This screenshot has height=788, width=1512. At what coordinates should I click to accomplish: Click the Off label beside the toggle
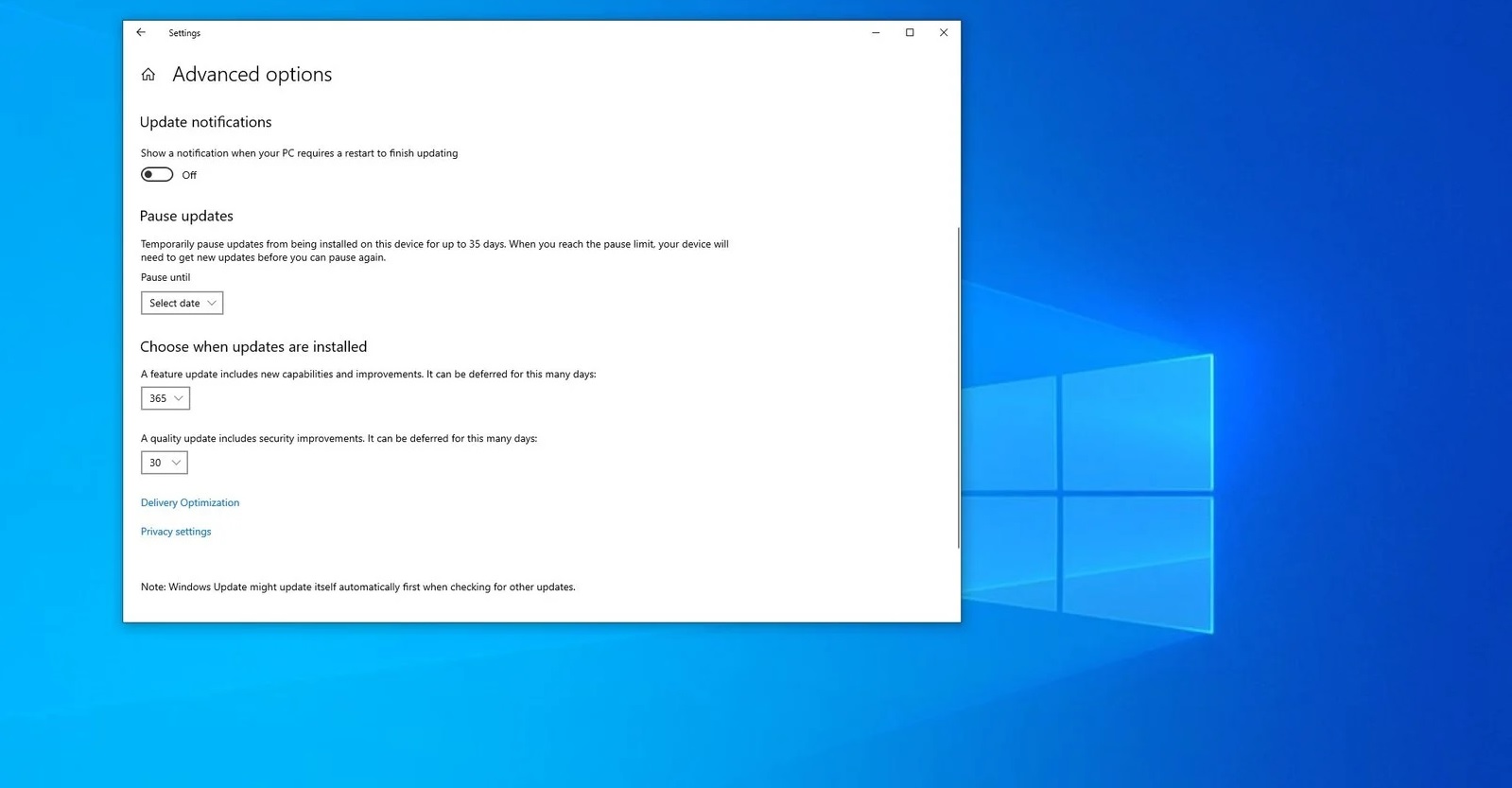click(x=189, y=175)
